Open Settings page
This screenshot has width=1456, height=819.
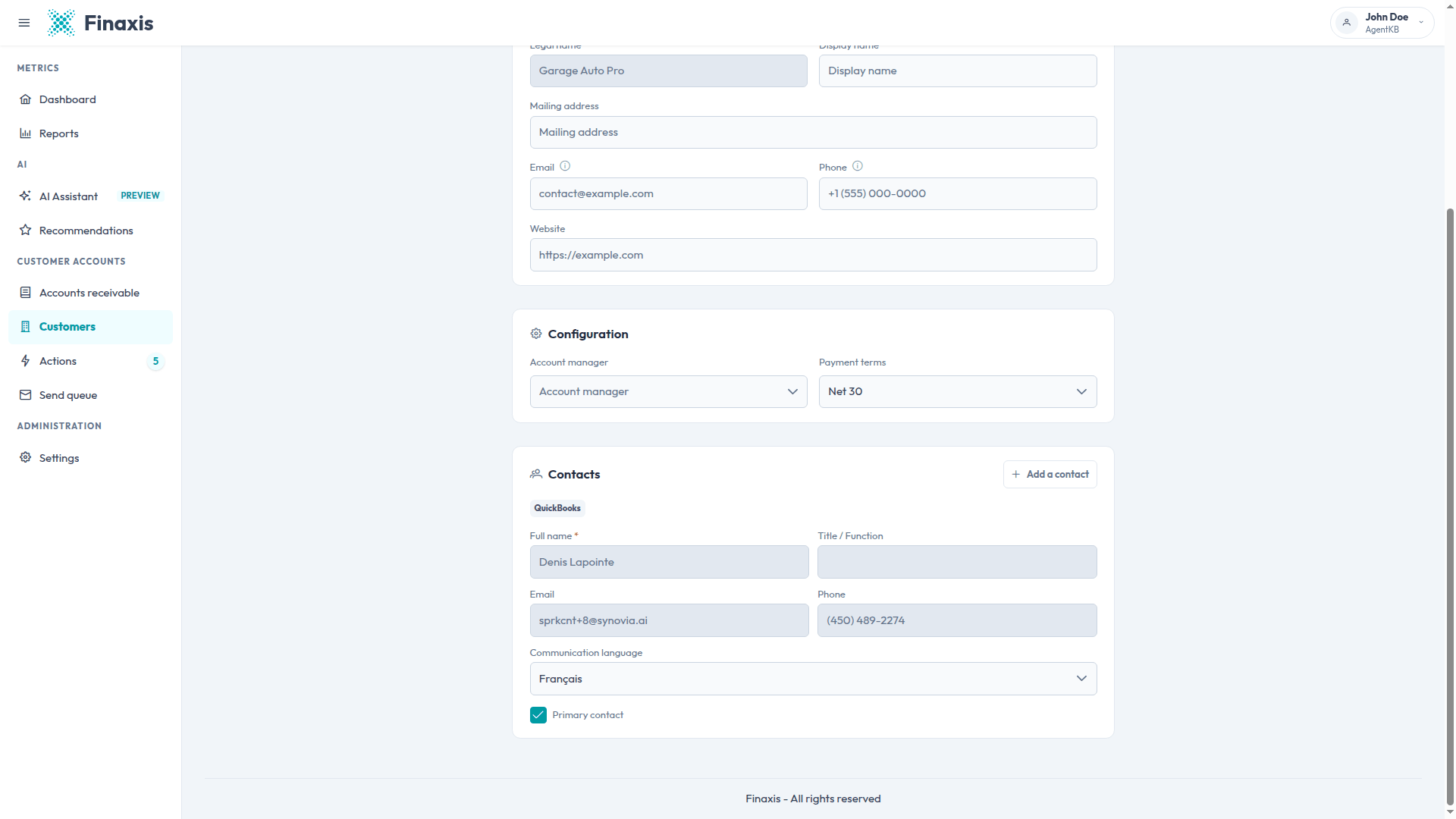[90, 458]
